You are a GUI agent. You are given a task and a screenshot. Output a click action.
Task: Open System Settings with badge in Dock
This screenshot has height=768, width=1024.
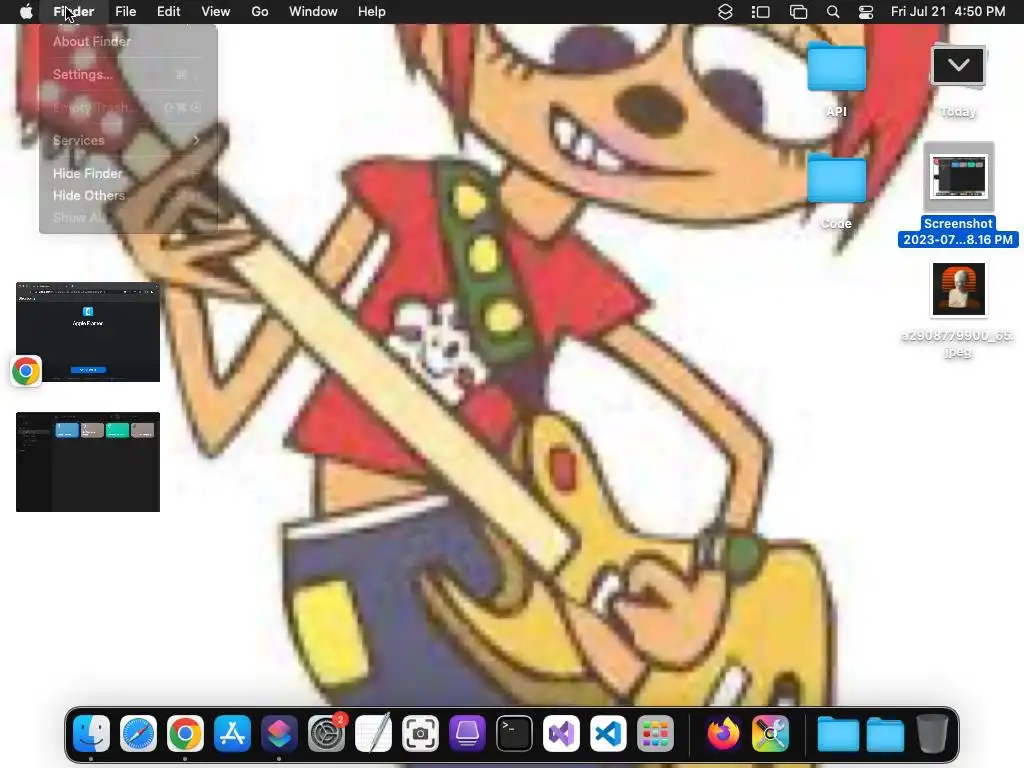327,733
